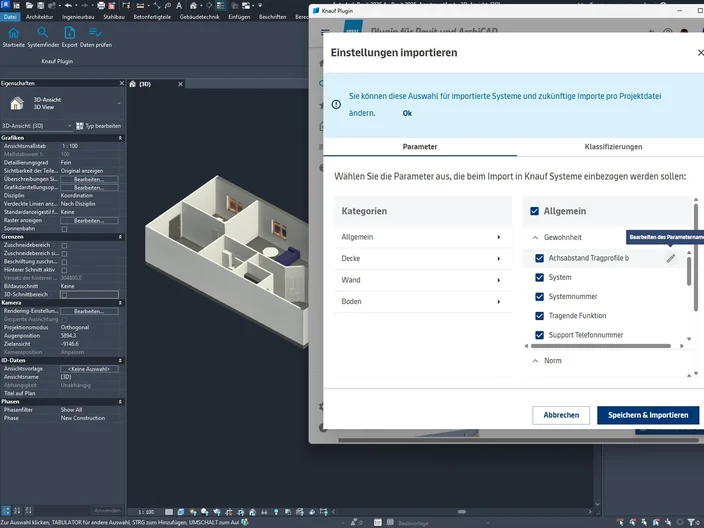
Task: Select the Text tool (A) in quick access toolbar
Action: [x=179, y=5]
